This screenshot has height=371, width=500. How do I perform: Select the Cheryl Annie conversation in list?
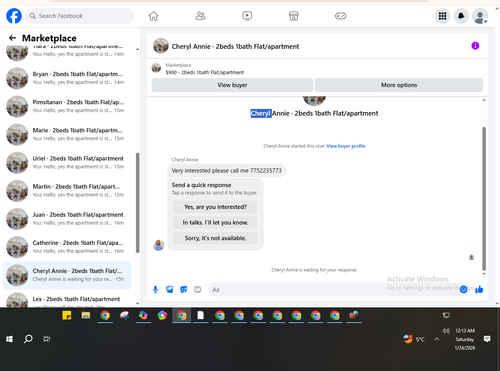point(68,275)
